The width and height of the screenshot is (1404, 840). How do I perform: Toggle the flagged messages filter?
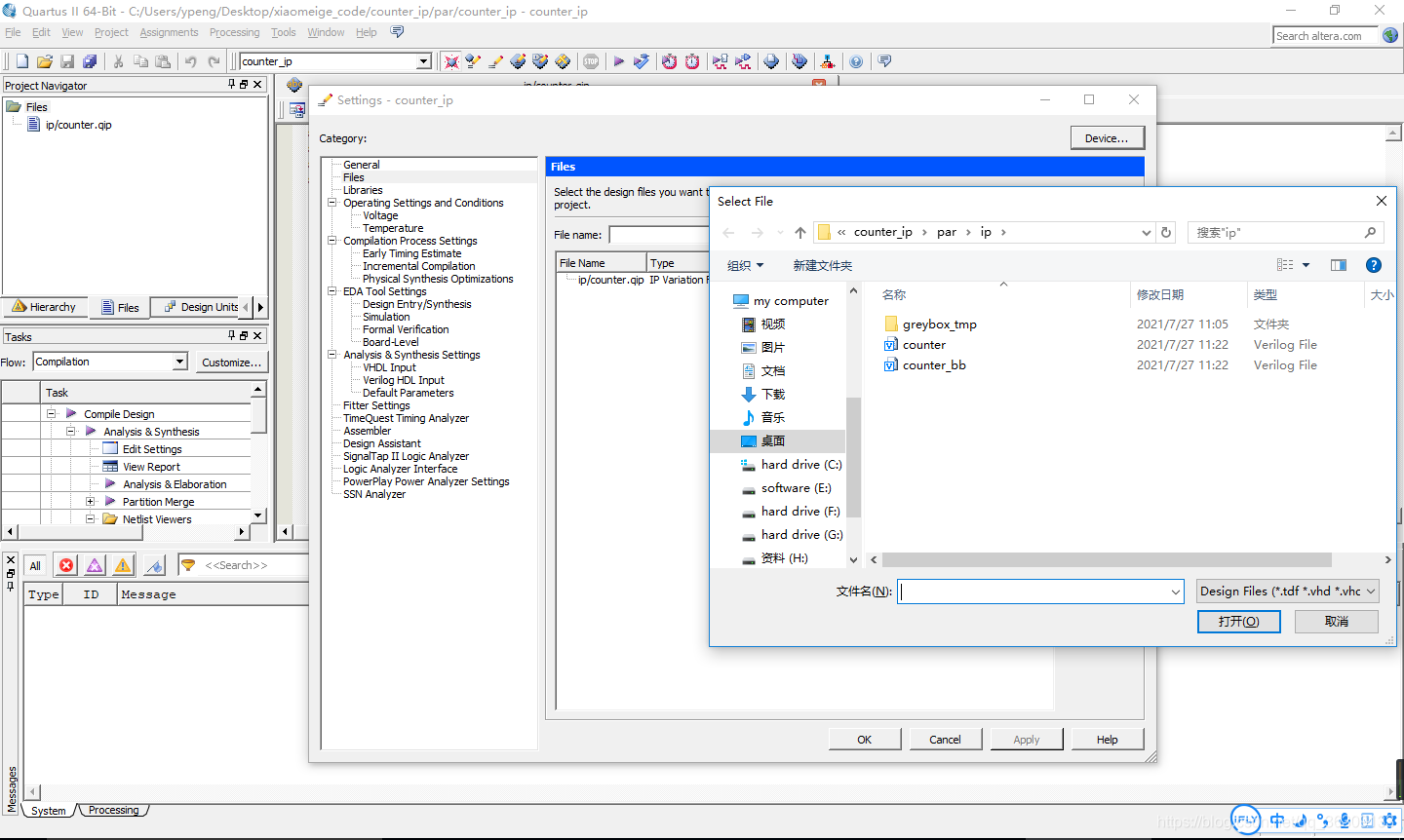pyautogui.click(x=154, y=565)
